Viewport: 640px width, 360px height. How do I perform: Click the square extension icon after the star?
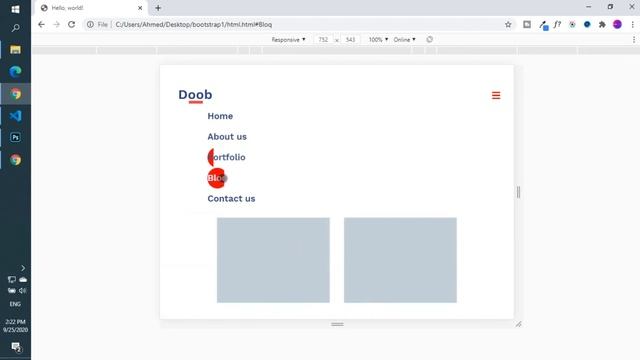point(527,24)
